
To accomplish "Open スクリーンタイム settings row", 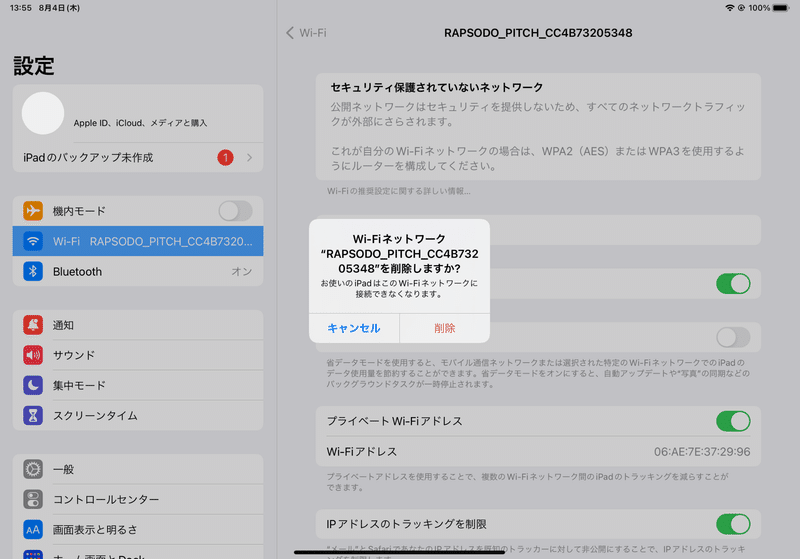I will tap(138, 416).
